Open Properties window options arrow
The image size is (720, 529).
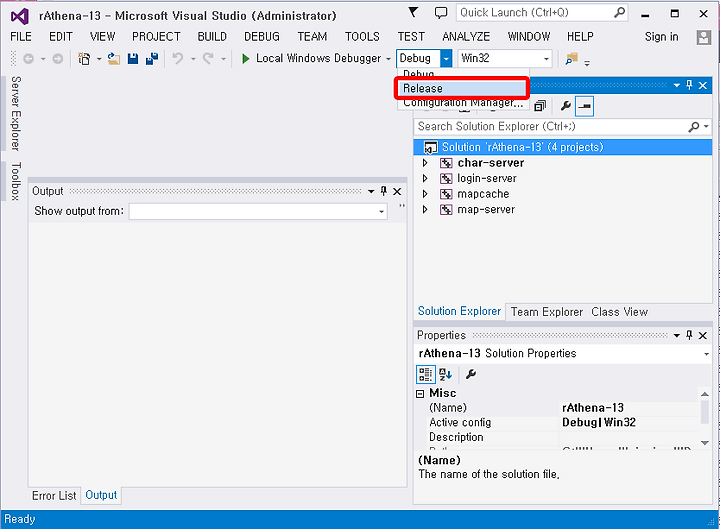click(676, 336)
